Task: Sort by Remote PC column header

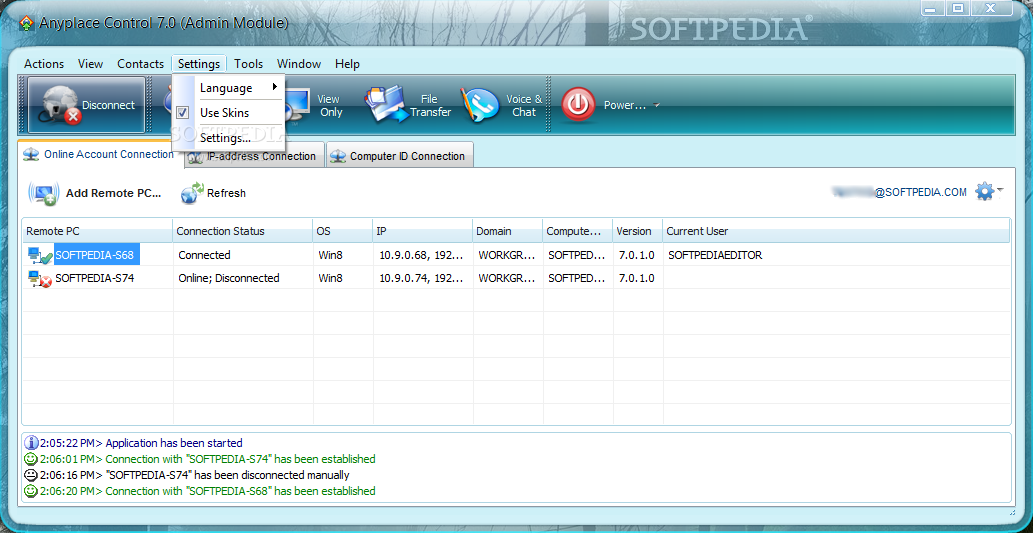Action: 98,231
